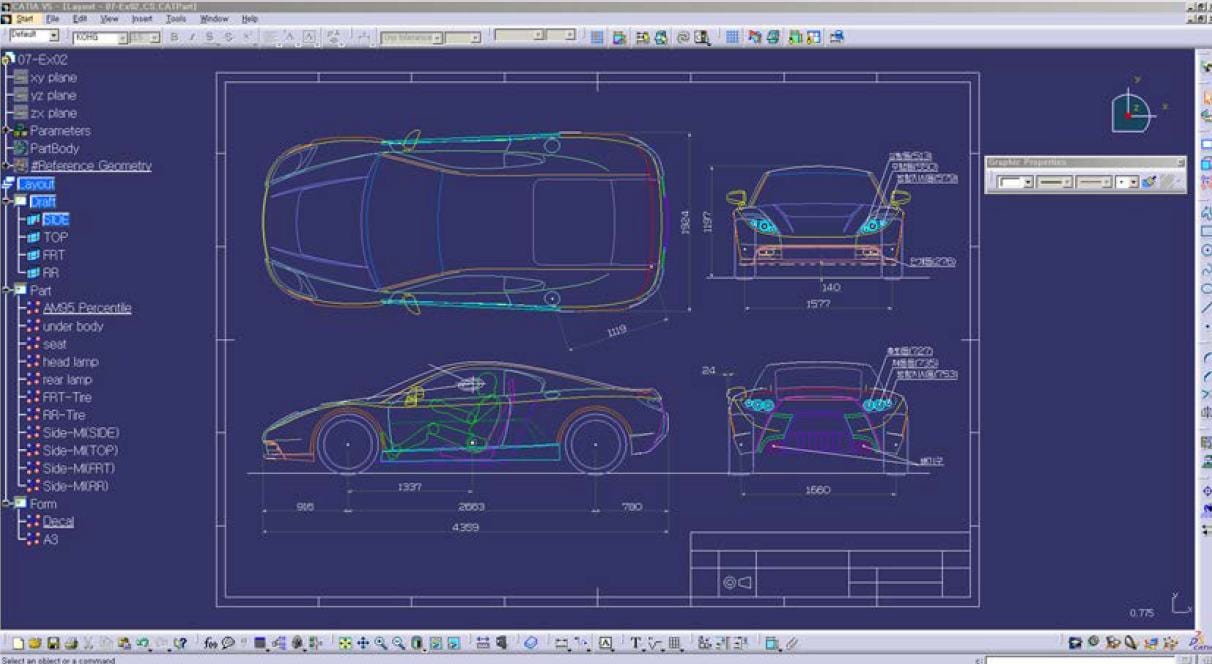Open the Help menu

(x=250, y=18)
